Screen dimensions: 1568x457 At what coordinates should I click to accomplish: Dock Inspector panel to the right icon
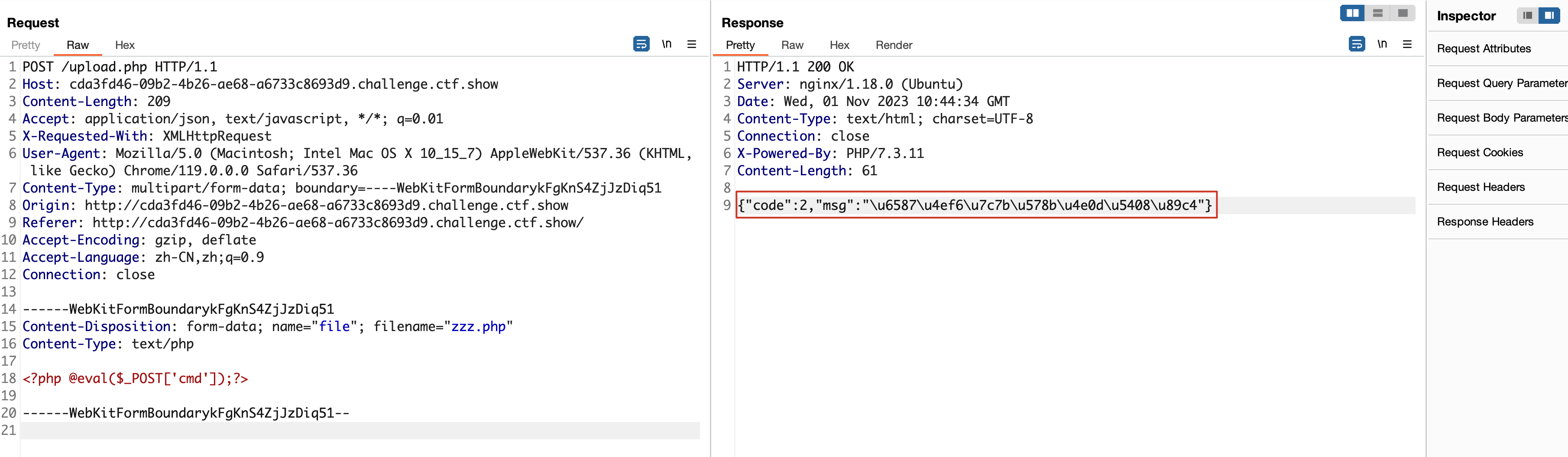pyautogui.click(x=1549, y=16)
